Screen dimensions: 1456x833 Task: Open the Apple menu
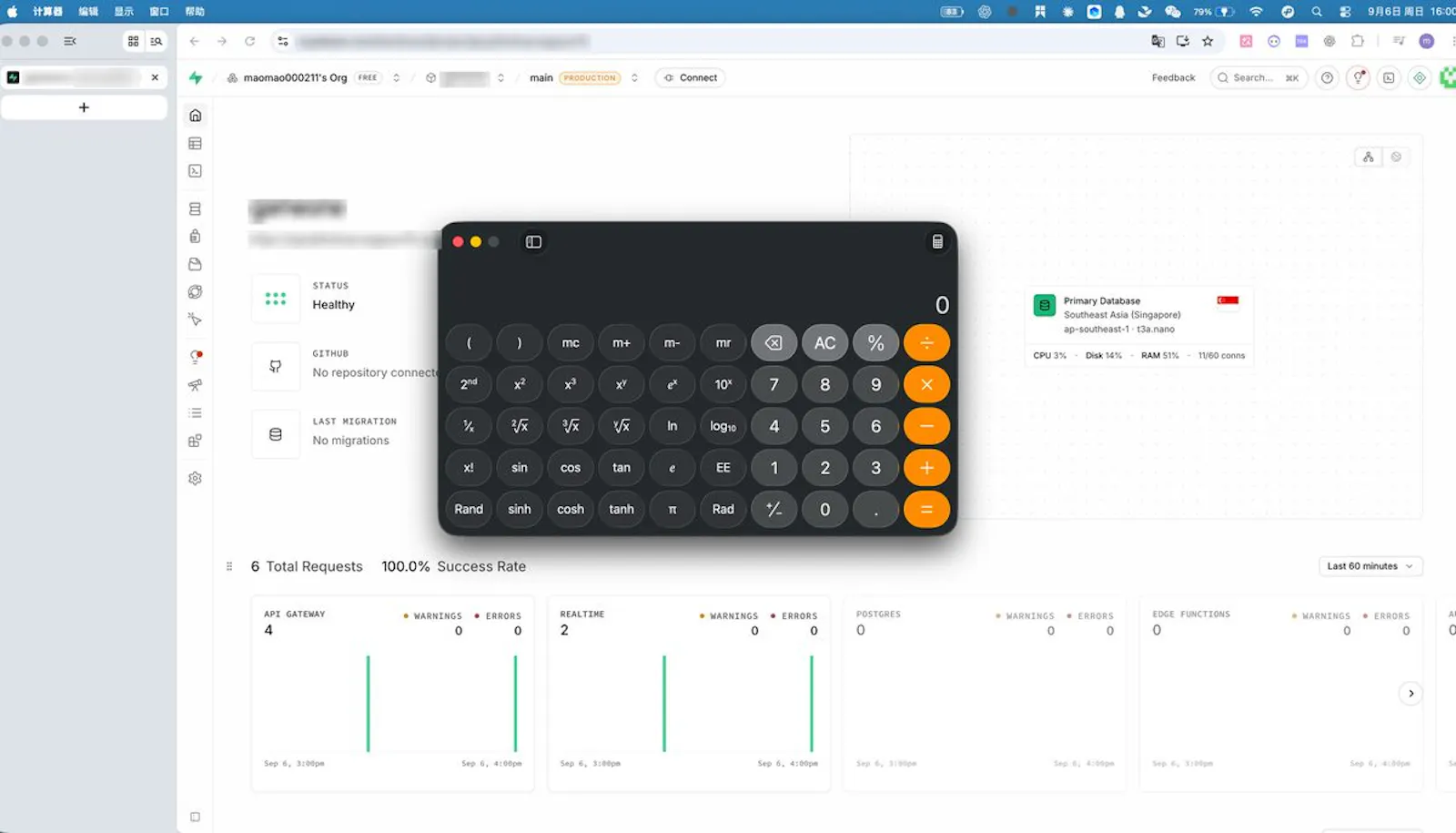point(12,11)
